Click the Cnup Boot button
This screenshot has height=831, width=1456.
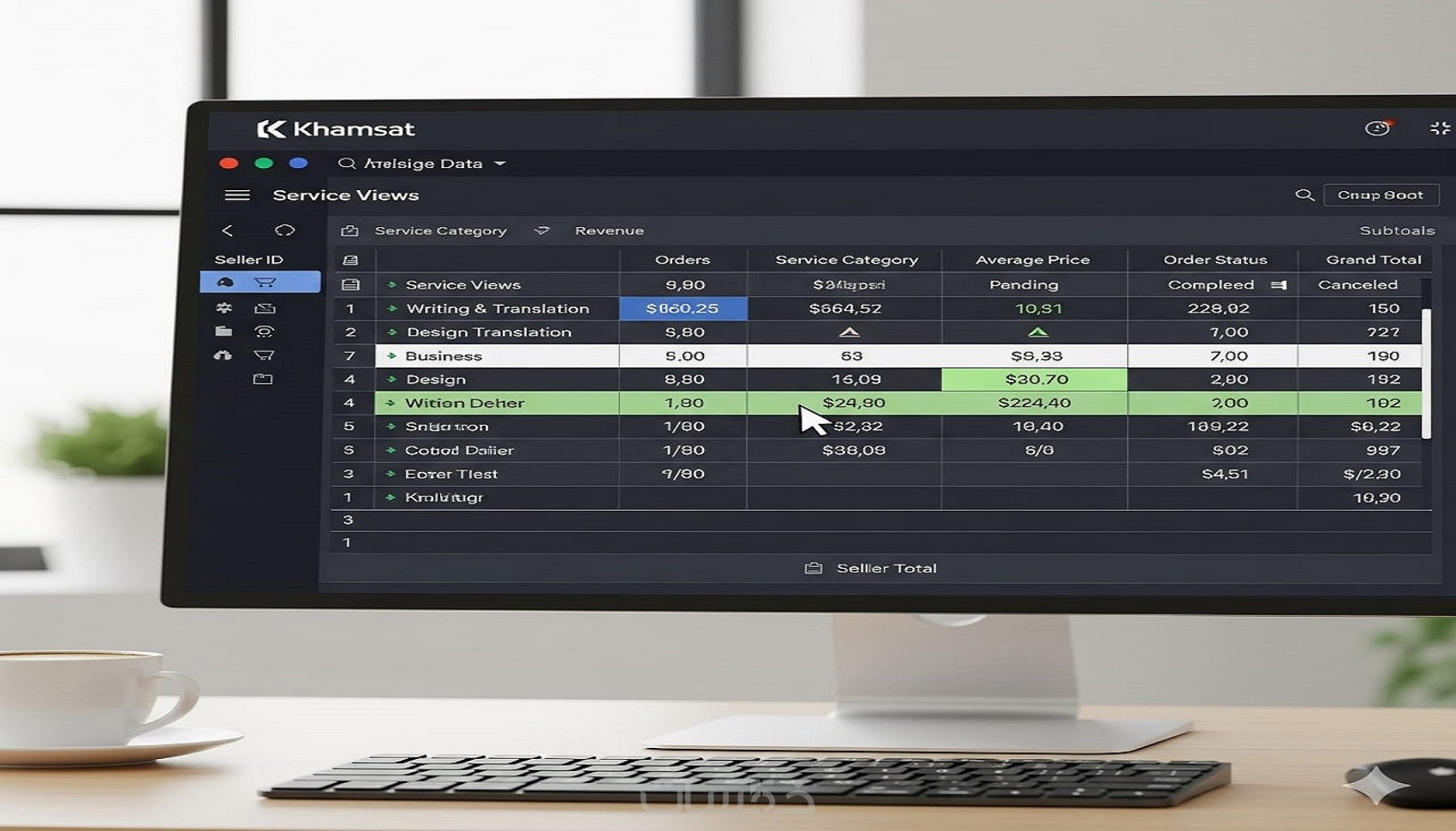pos(1381,195)
